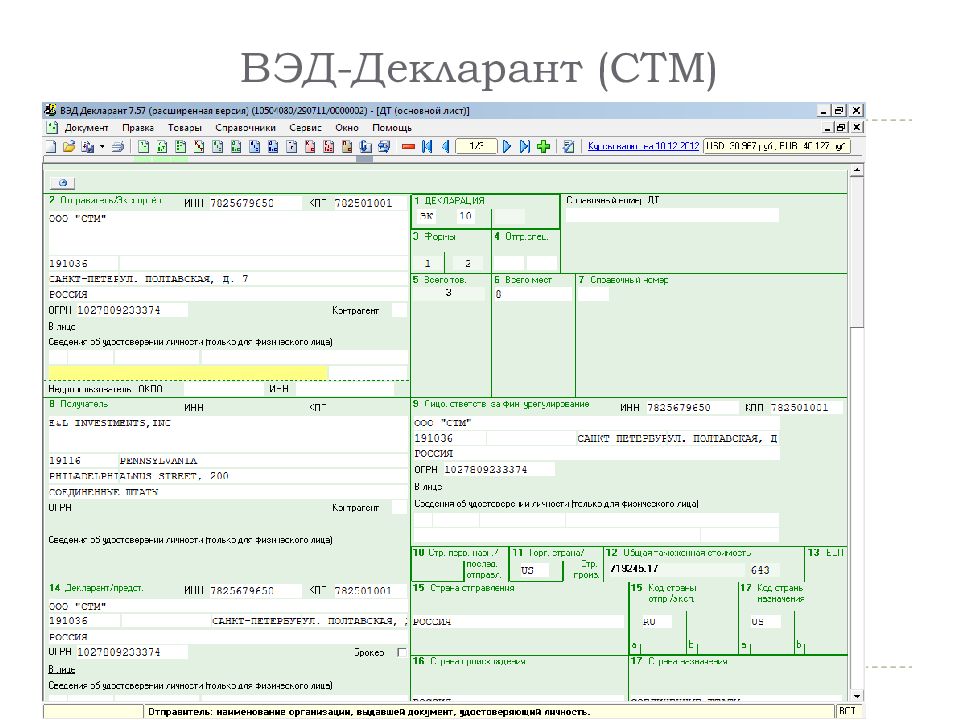Tick the Контрагент checkbox in the Отправитель box
The image size is (960, 720).
(x=399, y=310)
